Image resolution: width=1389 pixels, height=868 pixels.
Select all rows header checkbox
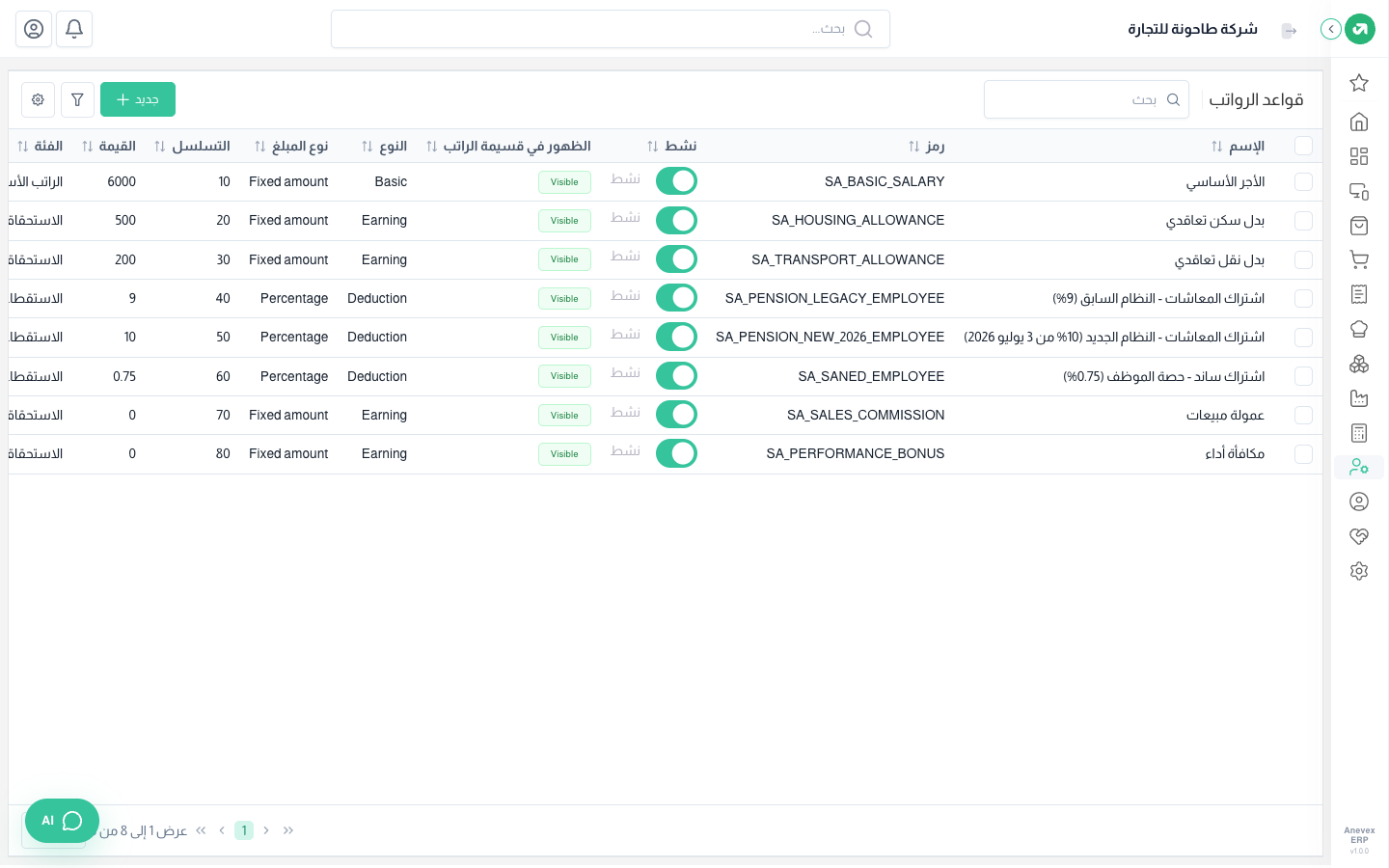pos(1303,146)
